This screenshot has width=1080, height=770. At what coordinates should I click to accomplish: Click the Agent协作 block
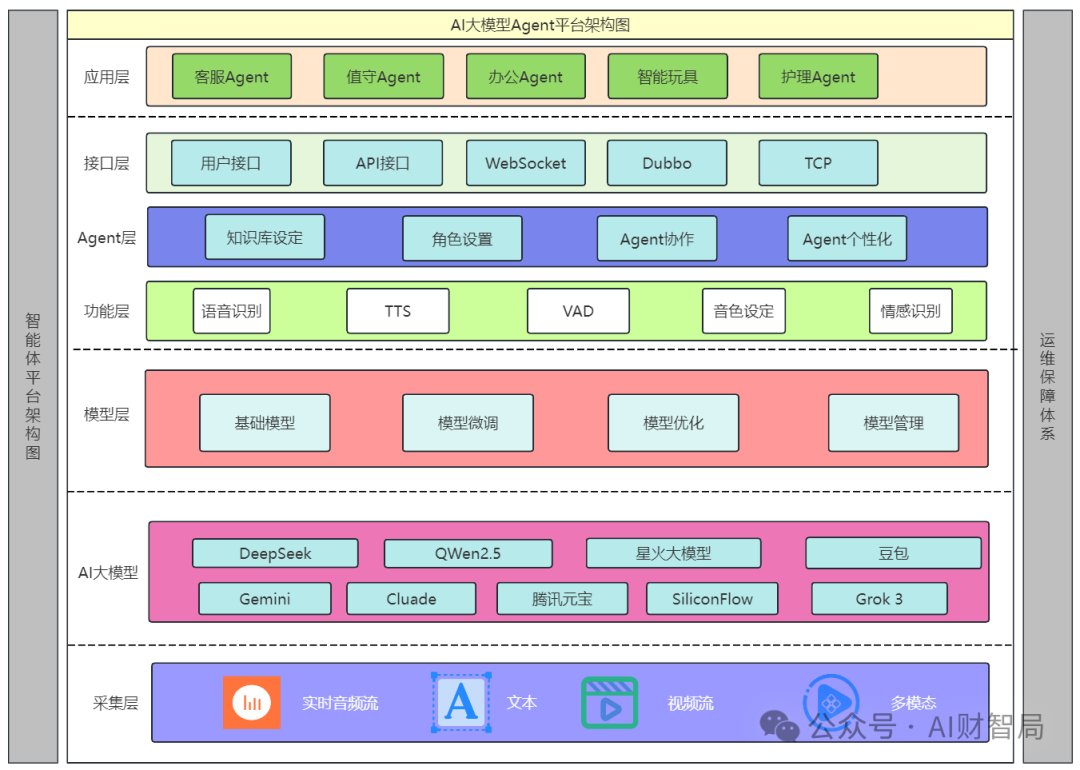coord(656,238)
